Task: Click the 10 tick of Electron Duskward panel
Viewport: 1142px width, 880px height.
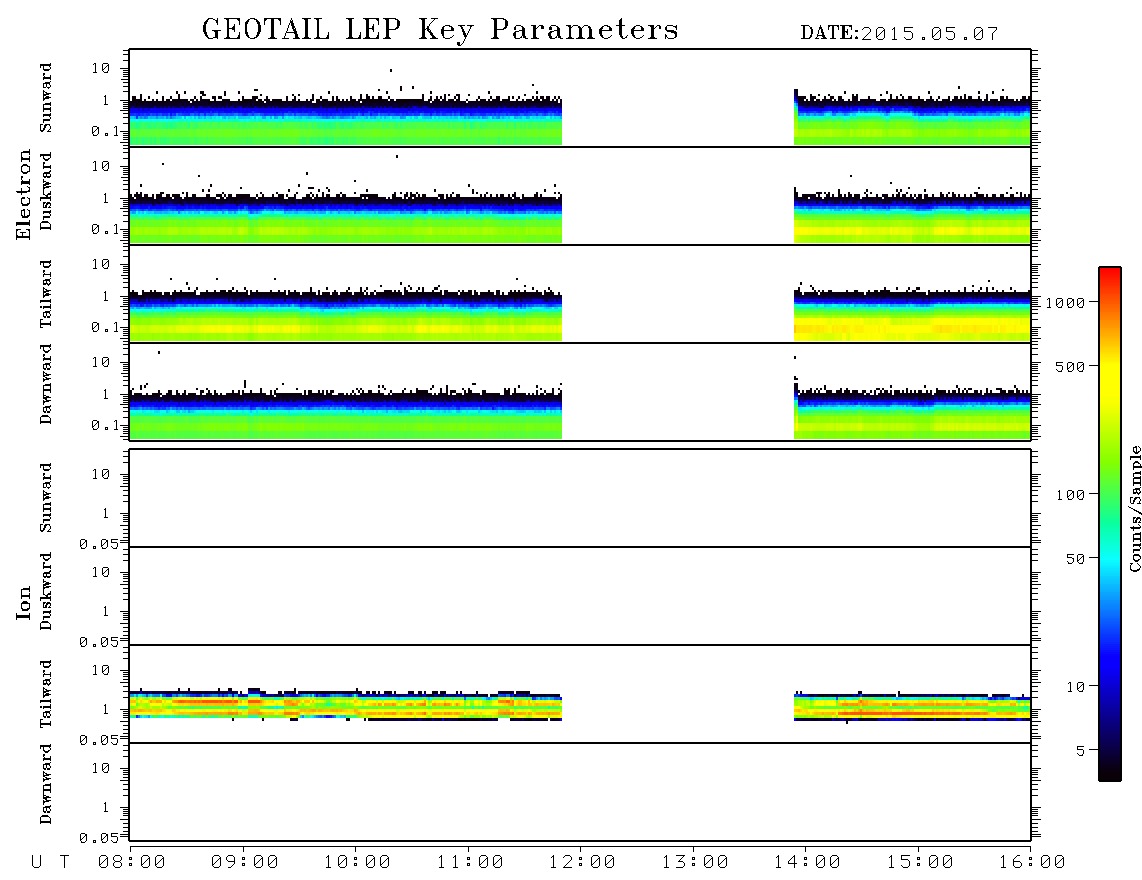Action: click(x=101, y=166)
